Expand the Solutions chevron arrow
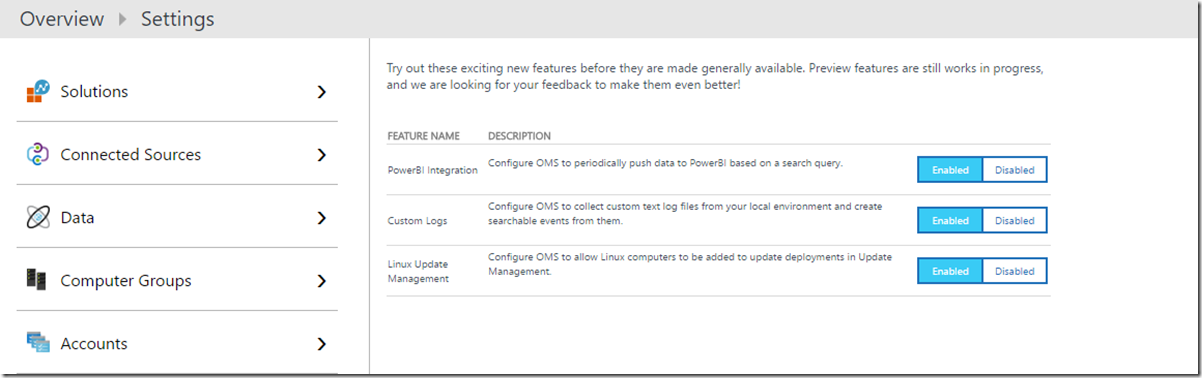This screenshot has height=378, width=1202. pos(321,92)
